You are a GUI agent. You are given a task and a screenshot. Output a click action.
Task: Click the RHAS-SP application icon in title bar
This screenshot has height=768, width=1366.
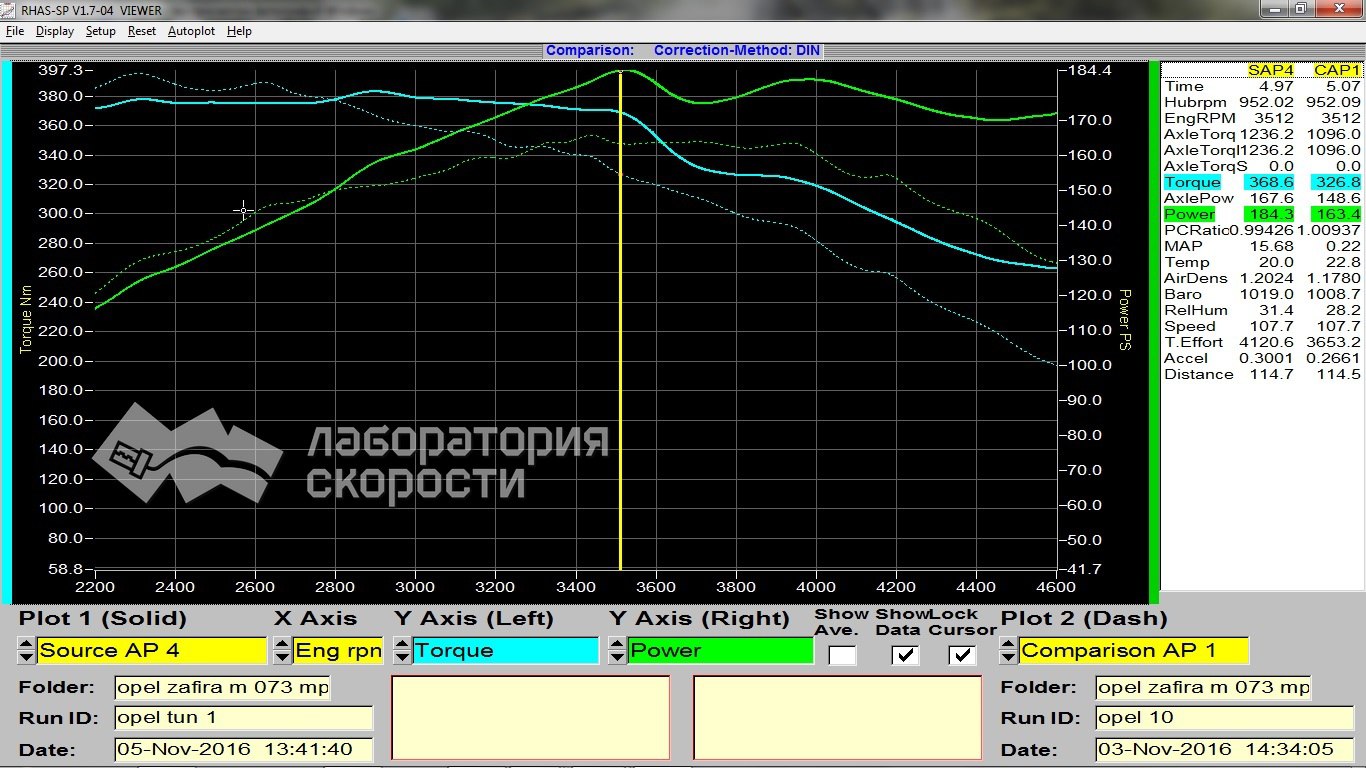point(10,9)
